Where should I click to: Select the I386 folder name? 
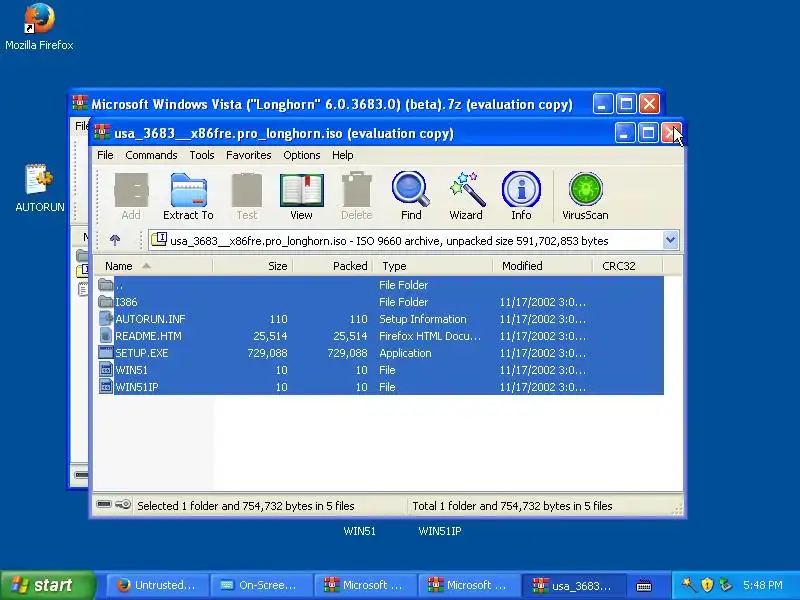pos(126,302)
